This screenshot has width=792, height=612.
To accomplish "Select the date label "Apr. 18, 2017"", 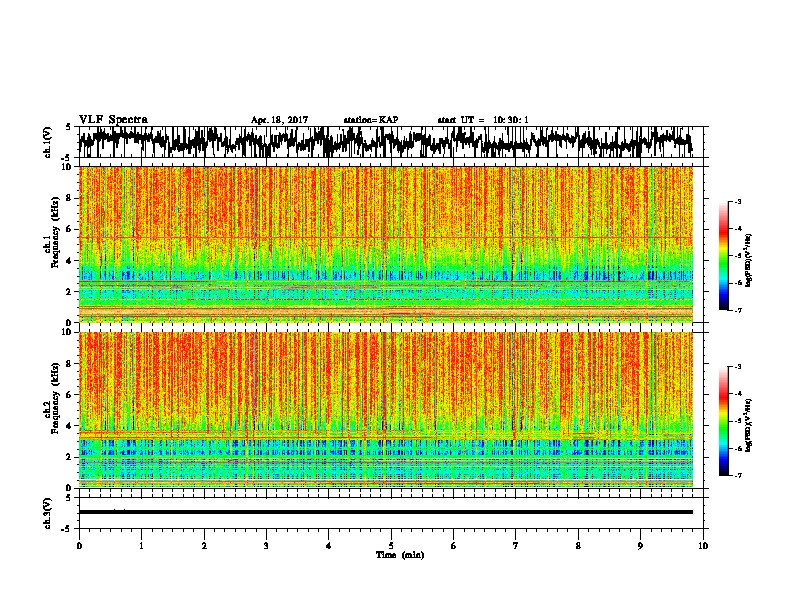I will tap(279, 120).
